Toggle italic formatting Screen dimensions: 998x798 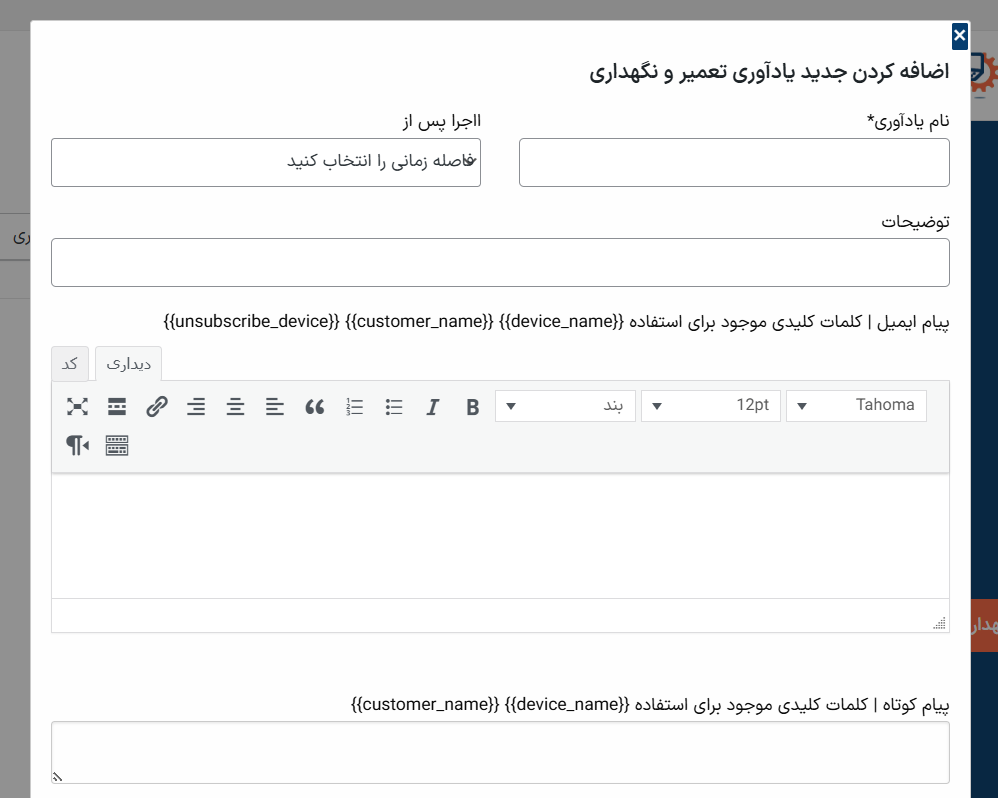pyautogui.click(x=433, y=407)
